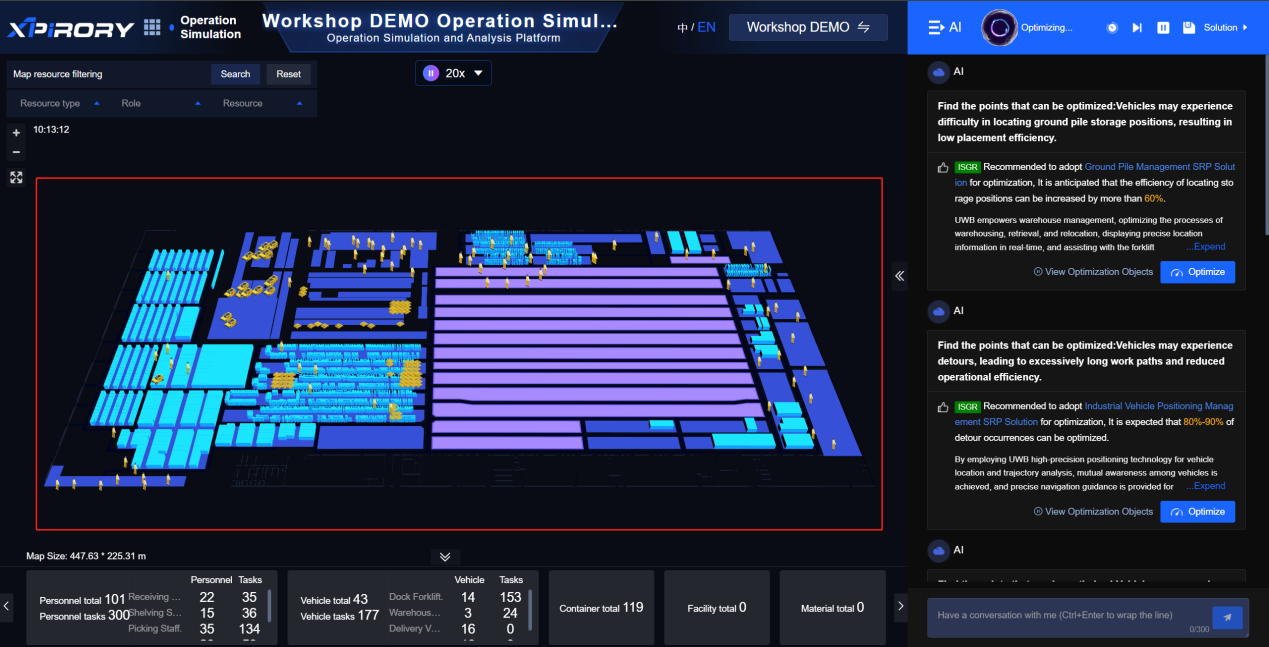The image size is (1269, 647).
Task: Like the Ground Pile Management recommendation
Action: pyautogui.click(x=942, y=168)
